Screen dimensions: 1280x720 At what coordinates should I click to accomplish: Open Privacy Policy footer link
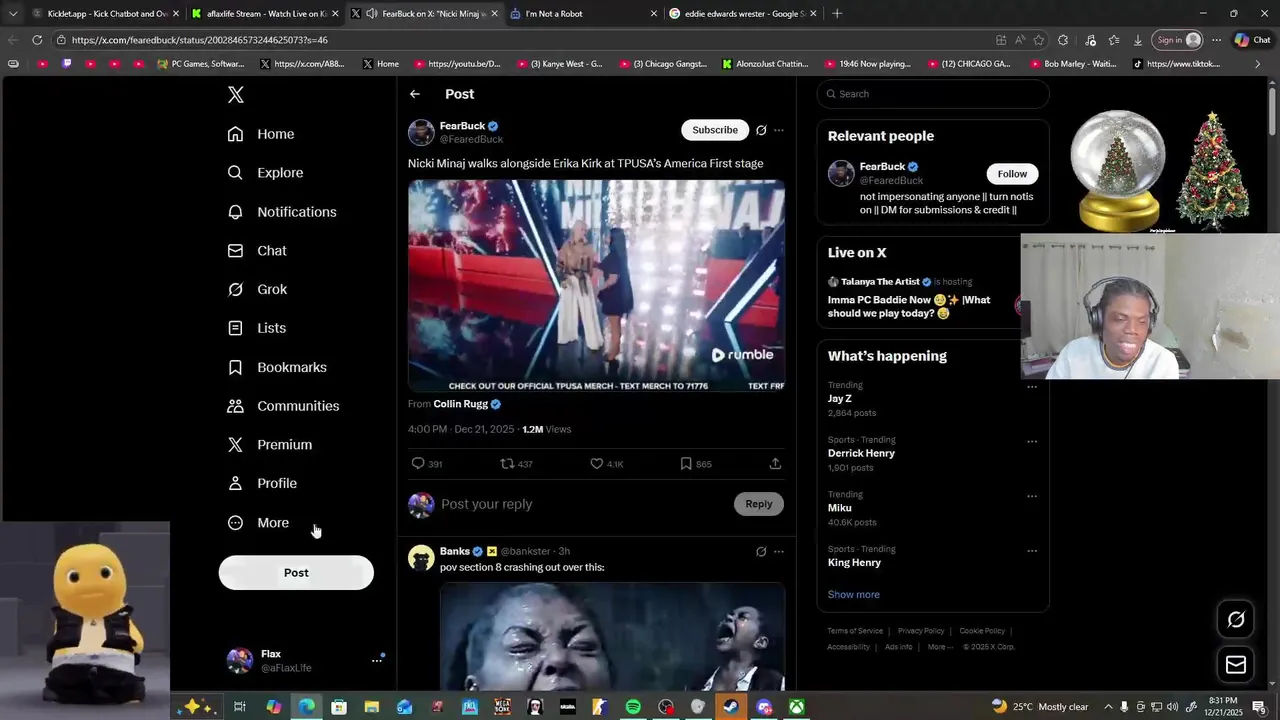point(921,631)
